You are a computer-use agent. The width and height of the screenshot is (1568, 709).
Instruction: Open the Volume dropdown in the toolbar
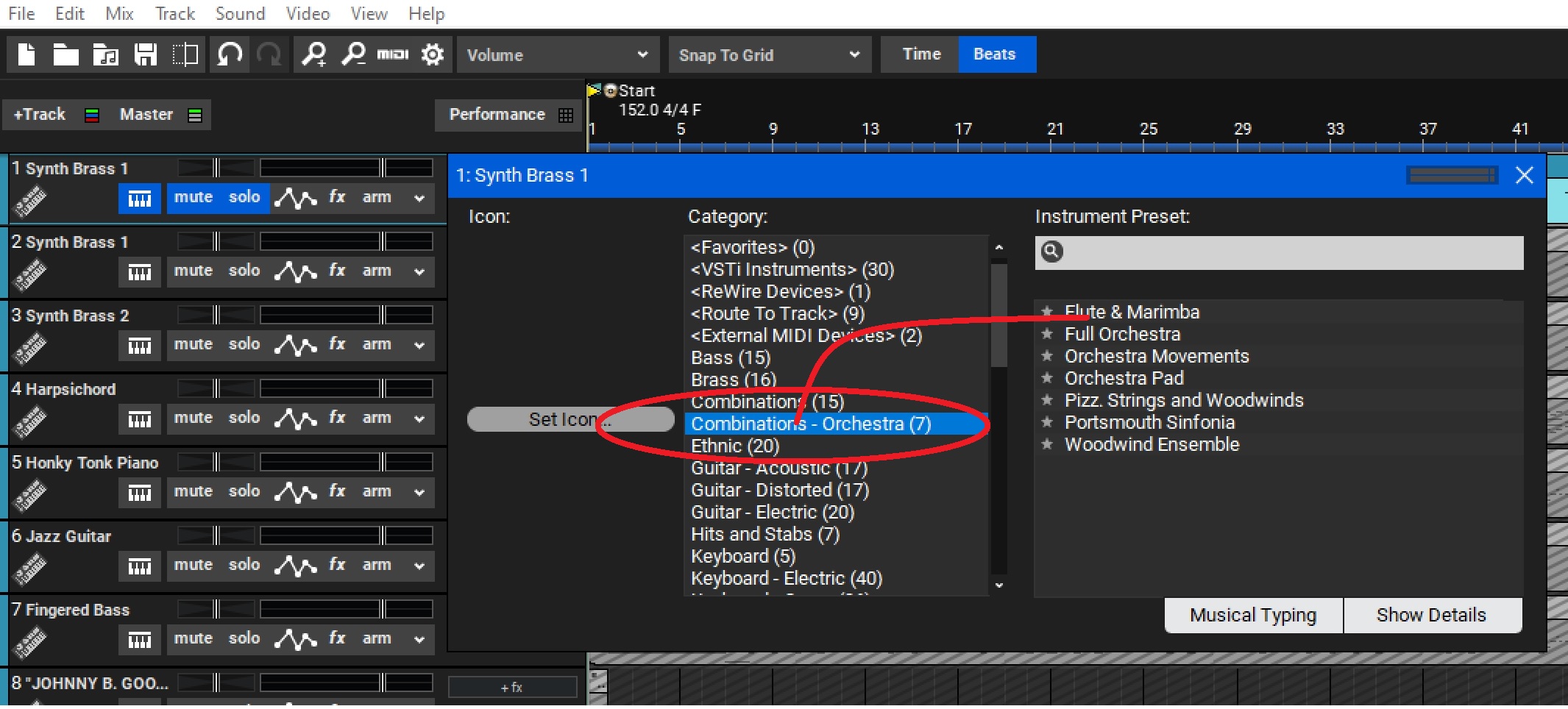click(x=557, y=55)
